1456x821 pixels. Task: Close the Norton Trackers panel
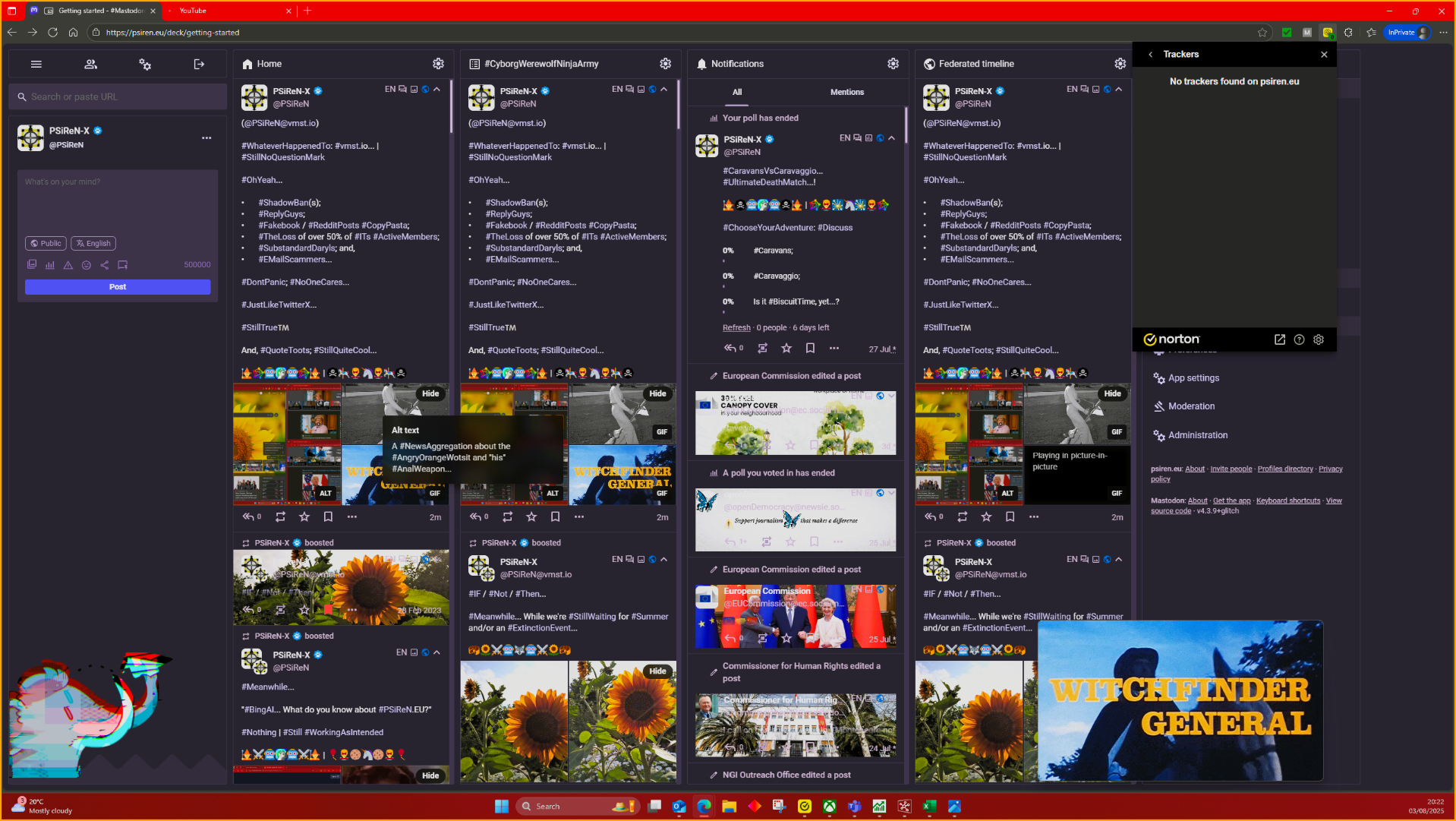click(1324, 55)
